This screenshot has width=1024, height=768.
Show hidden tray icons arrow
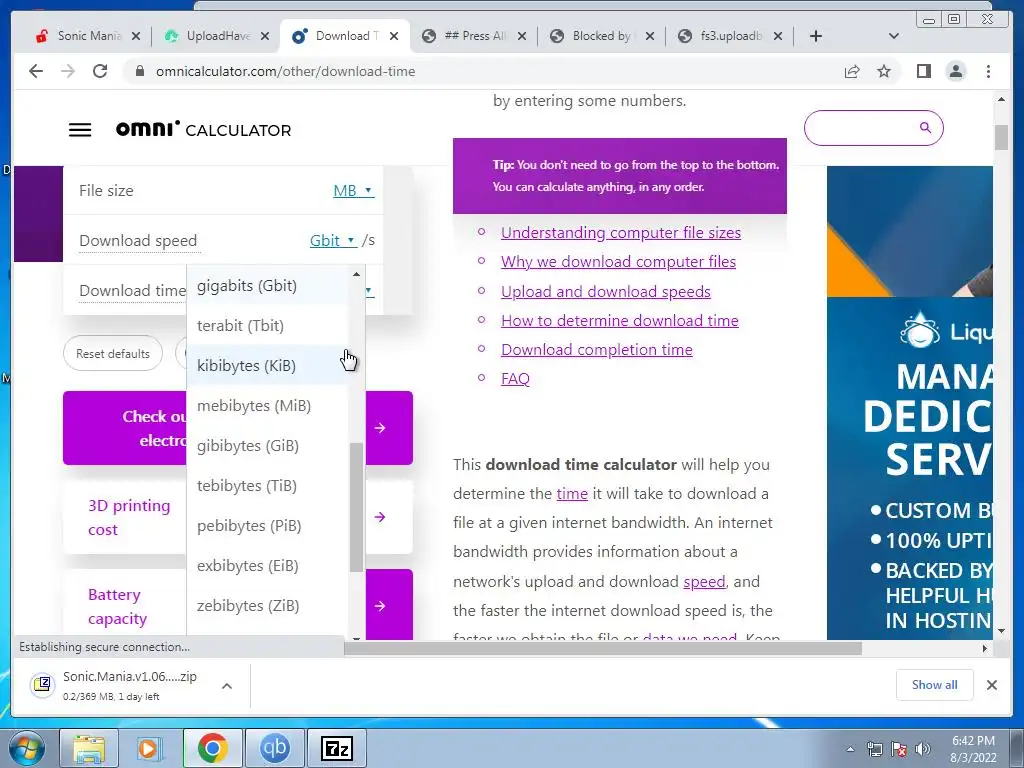(850, 749)
